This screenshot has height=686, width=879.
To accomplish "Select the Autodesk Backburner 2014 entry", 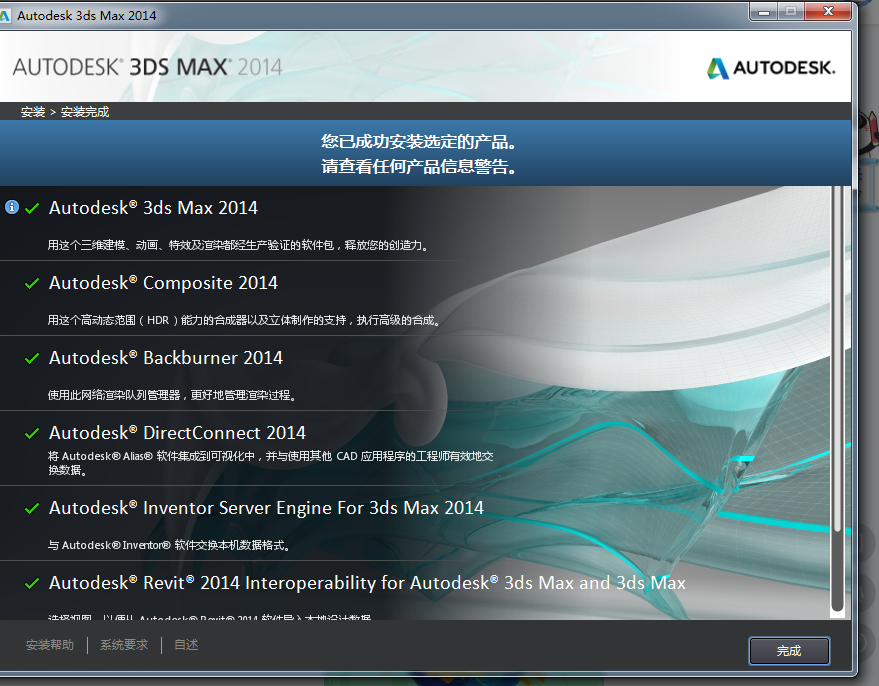I will (x=166, y=358).
